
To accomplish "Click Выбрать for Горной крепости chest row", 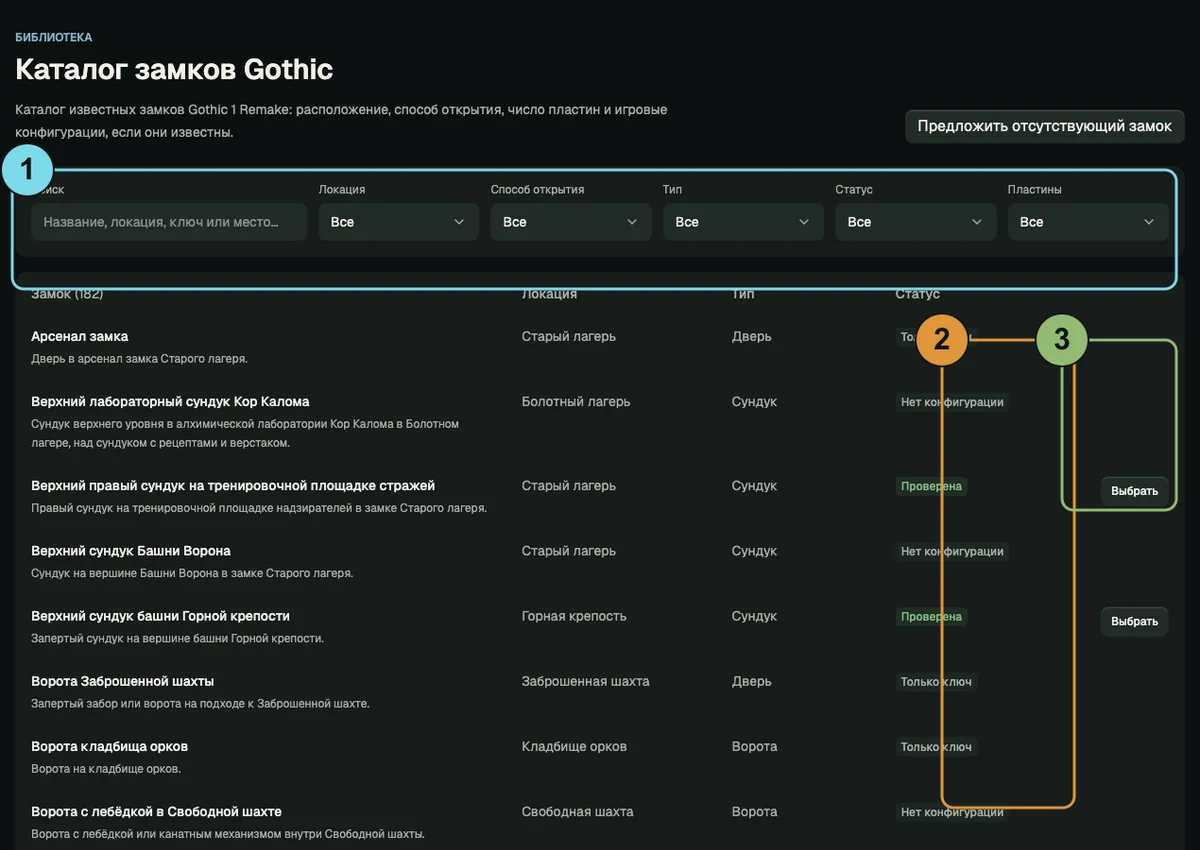I will (1135, 621).
